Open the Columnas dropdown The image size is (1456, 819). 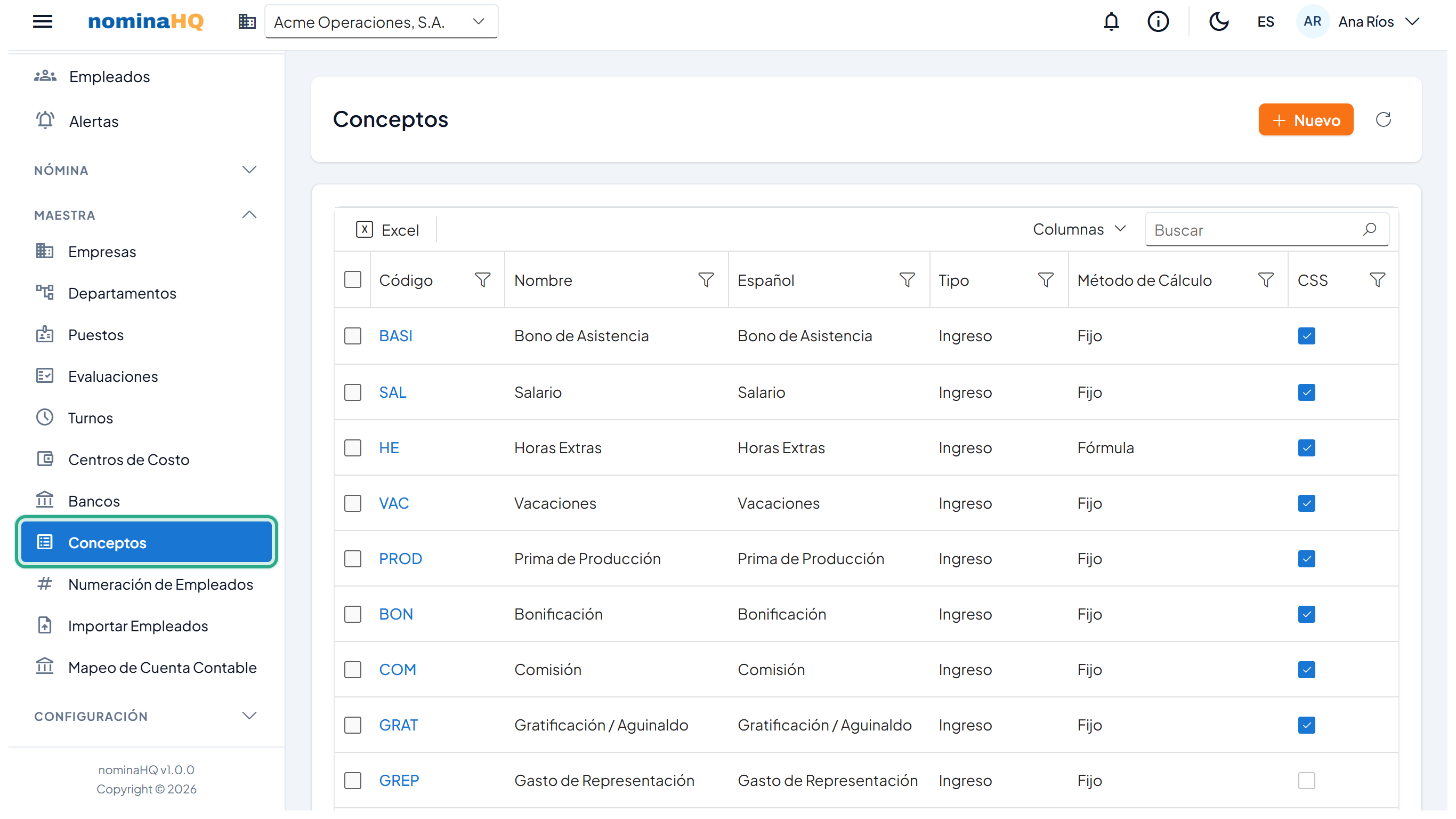[x=1080, y=229]
